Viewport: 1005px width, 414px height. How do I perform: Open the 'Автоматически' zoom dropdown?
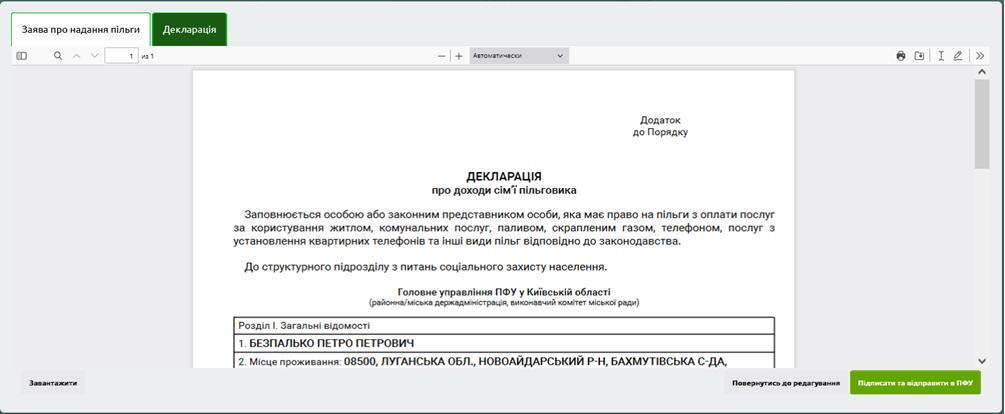(518, 56)
